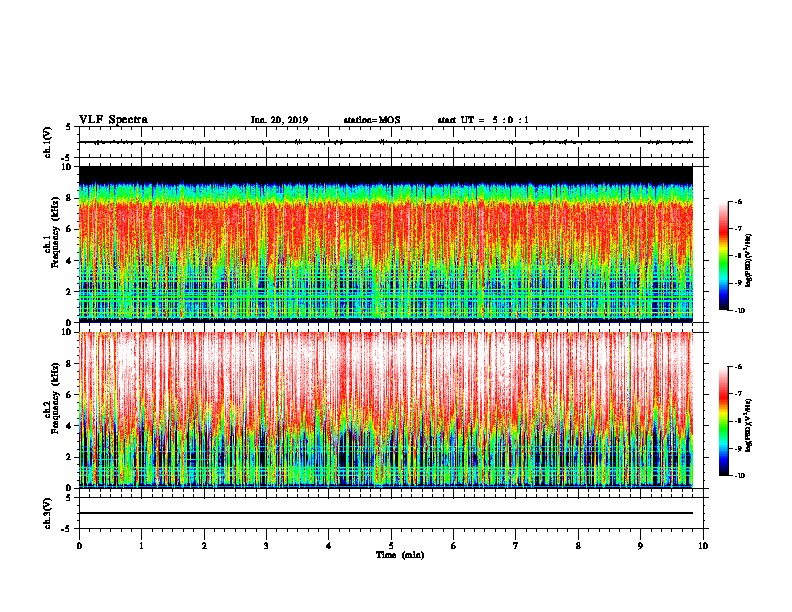Click the ch.3 flat waveform line
Viewport: 792px width, 612px height.
[385, 513]
